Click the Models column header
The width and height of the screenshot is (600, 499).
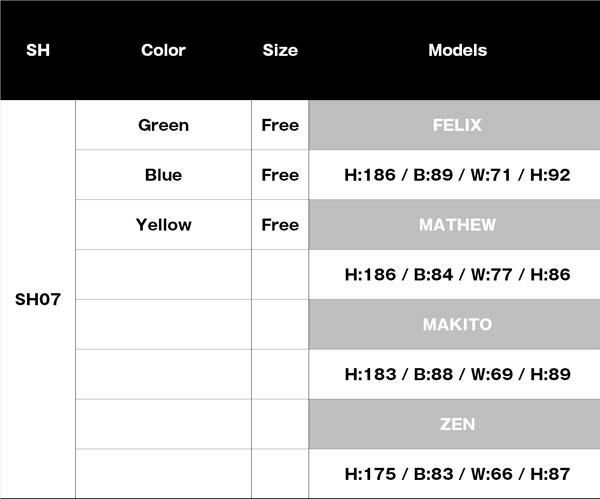pyautogui.click(x=457, y=50)
